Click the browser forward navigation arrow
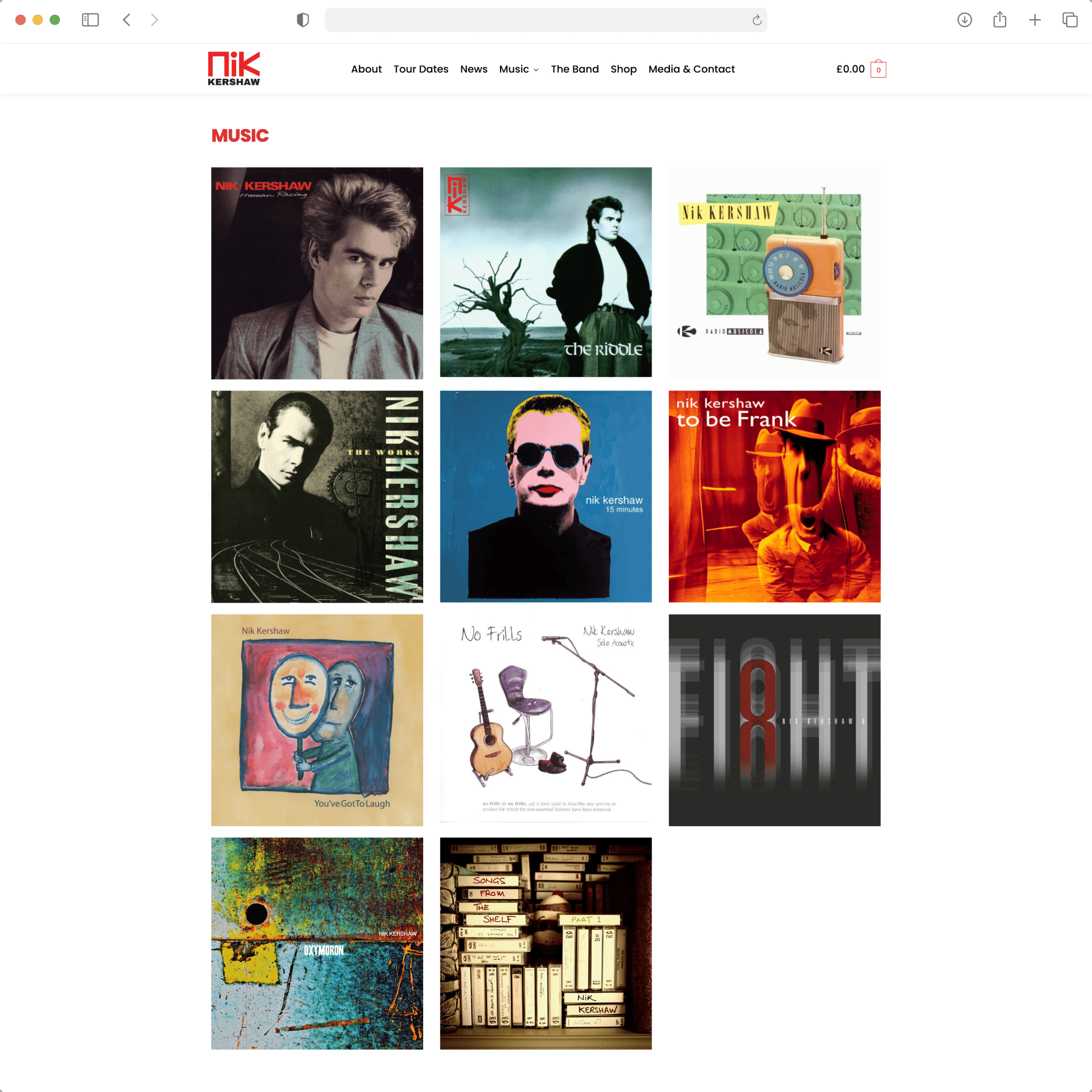The width and height of the screenshot is (1092, 1092). click(x=154, y=20)
